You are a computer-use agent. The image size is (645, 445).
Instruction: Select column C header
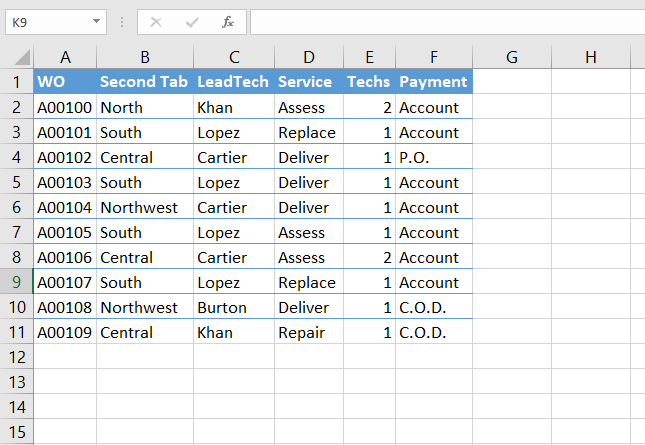(x=234, y=57)
